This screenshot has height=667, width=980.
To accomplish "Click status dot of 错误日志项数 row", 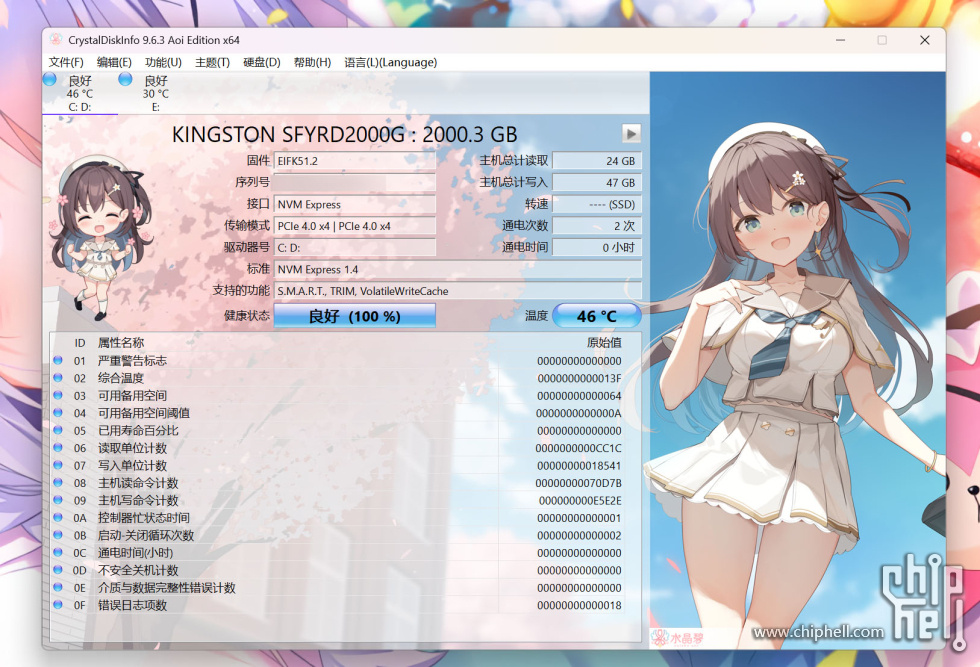I will (58, 605).
